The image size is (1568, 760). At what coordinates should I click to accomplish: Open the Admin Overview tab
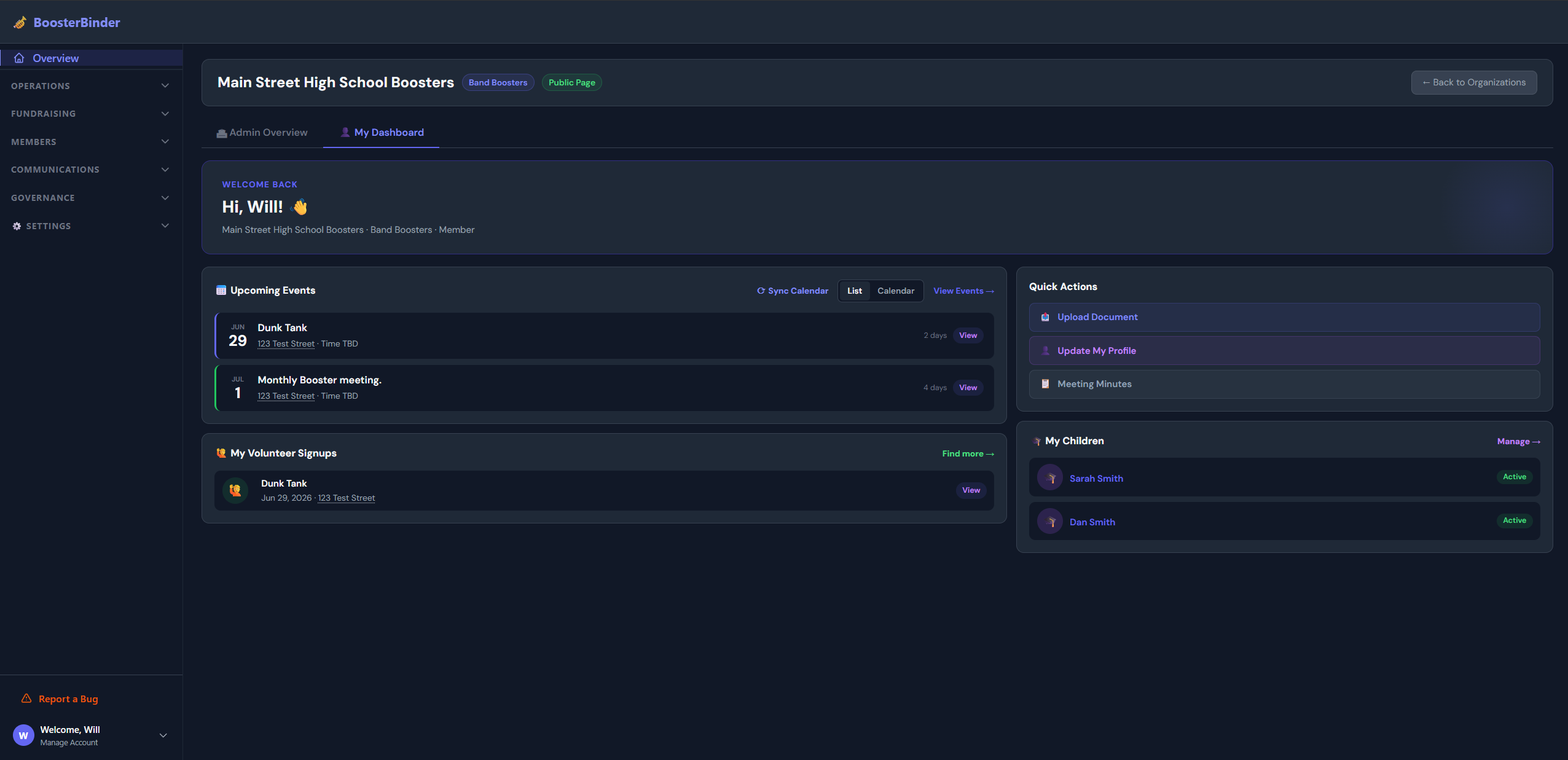tap(262, 133)
